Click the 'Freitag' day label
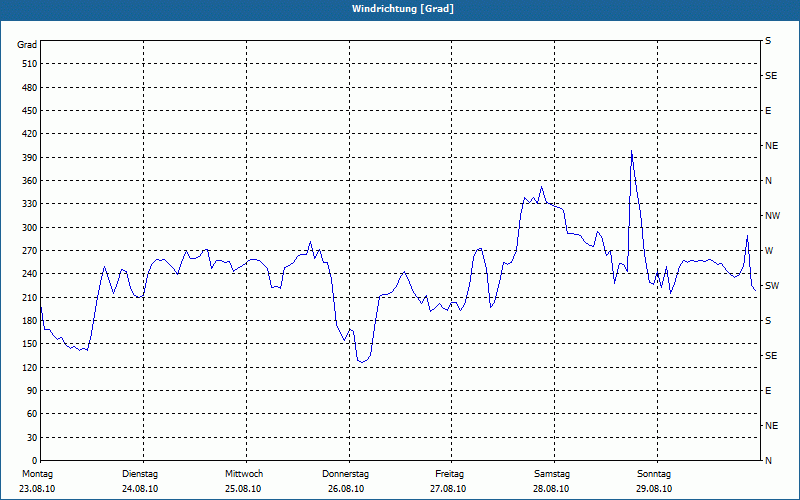This screenshot has width=800, height=500. point(449,474)
